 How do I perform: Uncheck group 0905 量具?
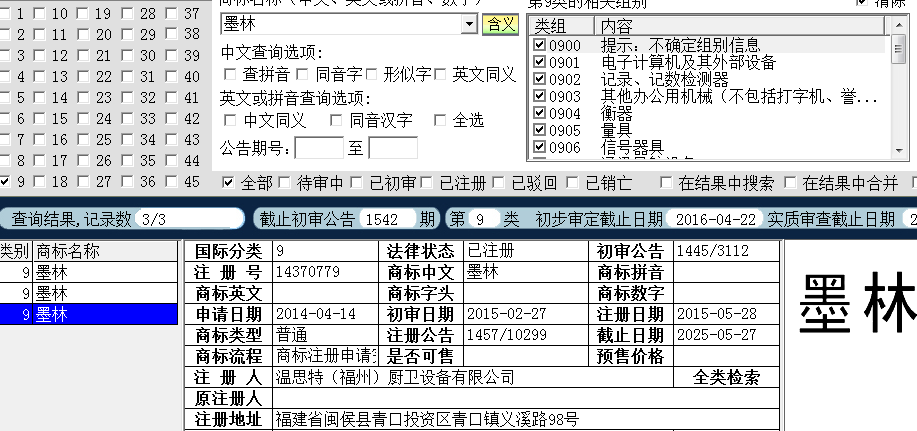(x=540, y=130)
